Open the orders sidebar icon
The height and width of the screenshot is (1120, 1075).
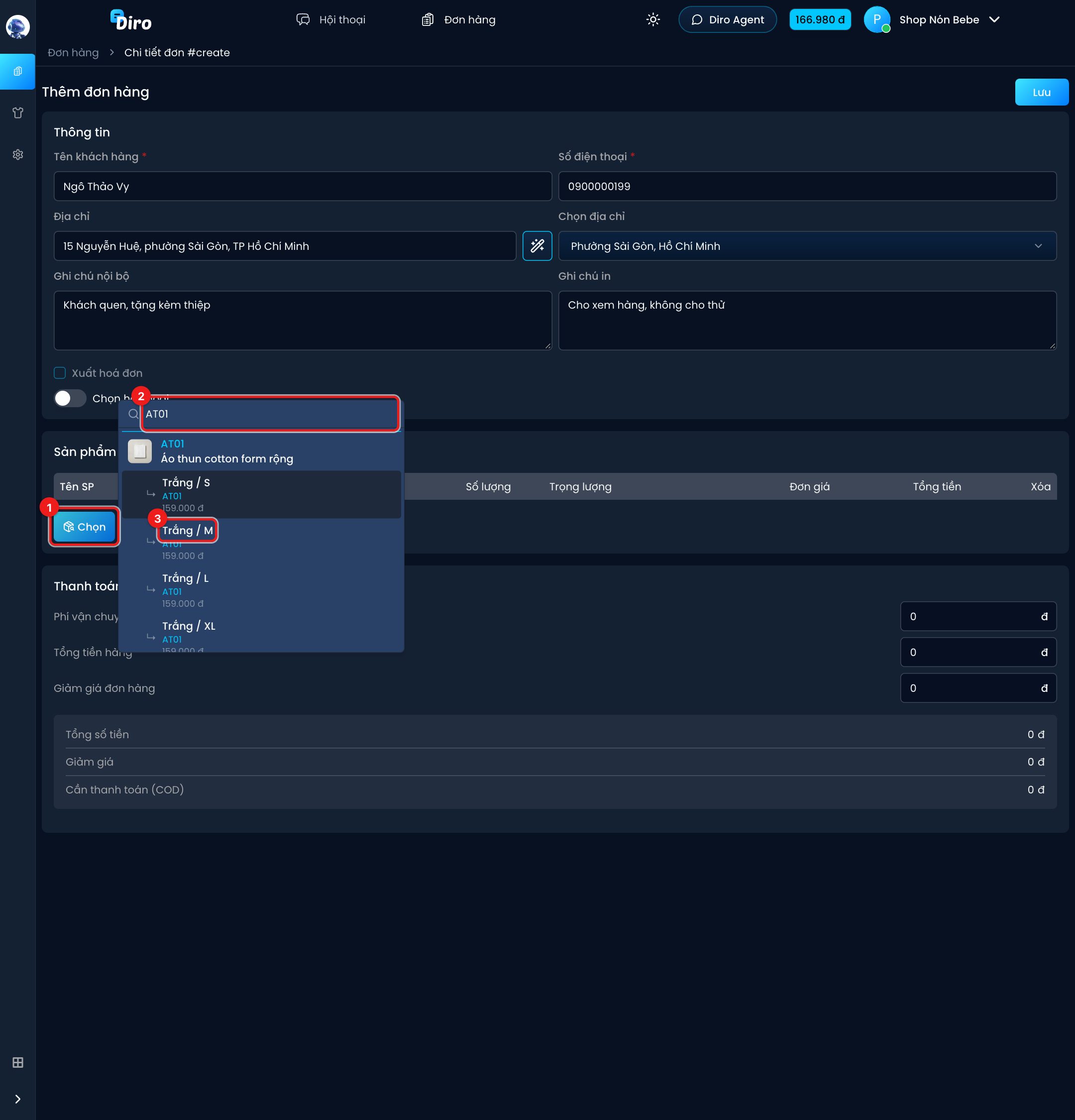18,71
